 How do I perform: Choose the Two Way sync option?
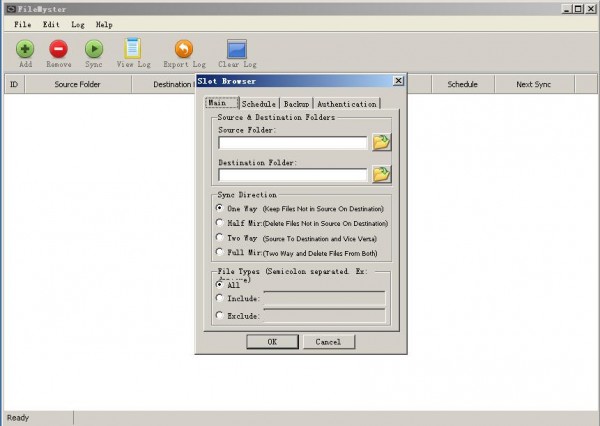[220, 238]
